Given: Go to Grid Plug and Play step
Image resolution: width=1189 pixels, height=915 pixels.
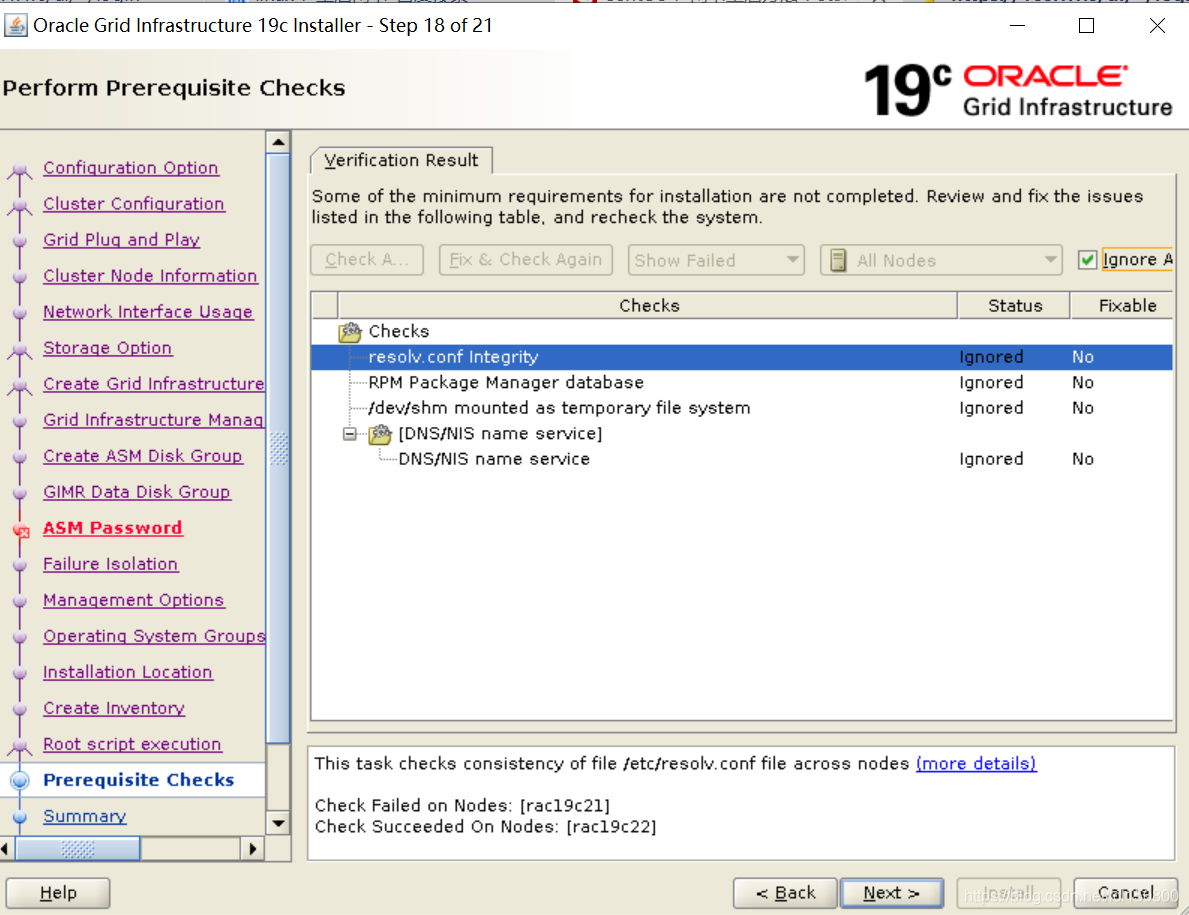Looking at the screenshot, I should [121, 240].
